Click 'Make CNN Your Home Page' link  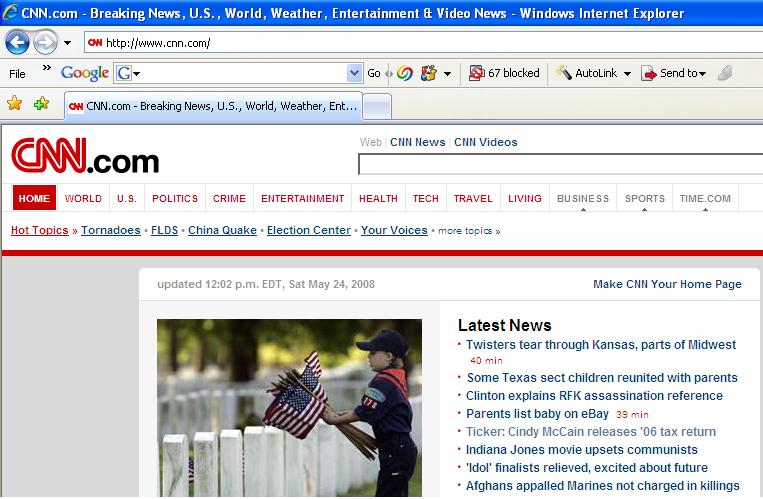click(667, 284)
